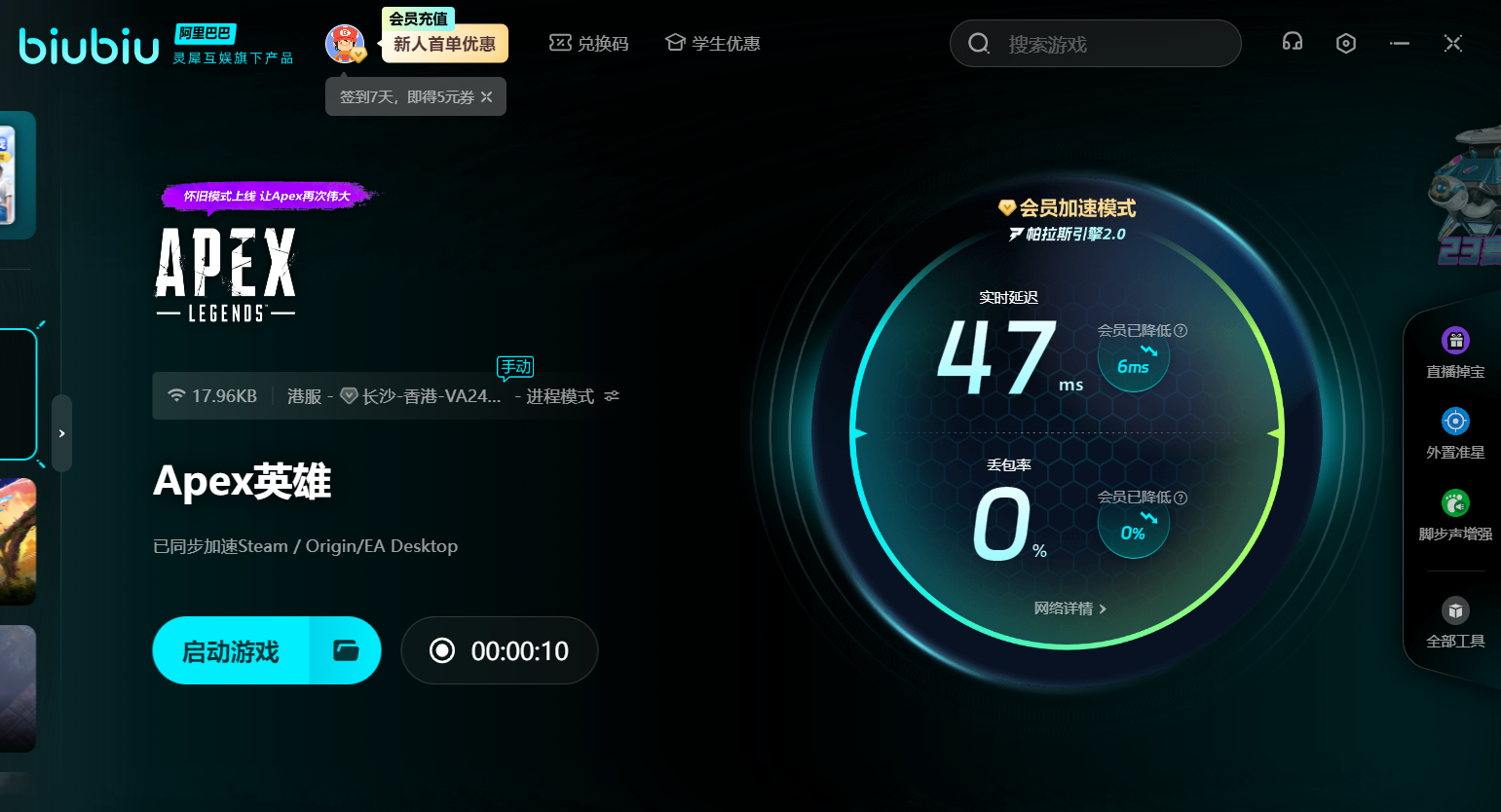Viewport: 1501px width, 812px height.
Task: Open server node selector 长沙-香港-VA24
Action: coord(431,396)
